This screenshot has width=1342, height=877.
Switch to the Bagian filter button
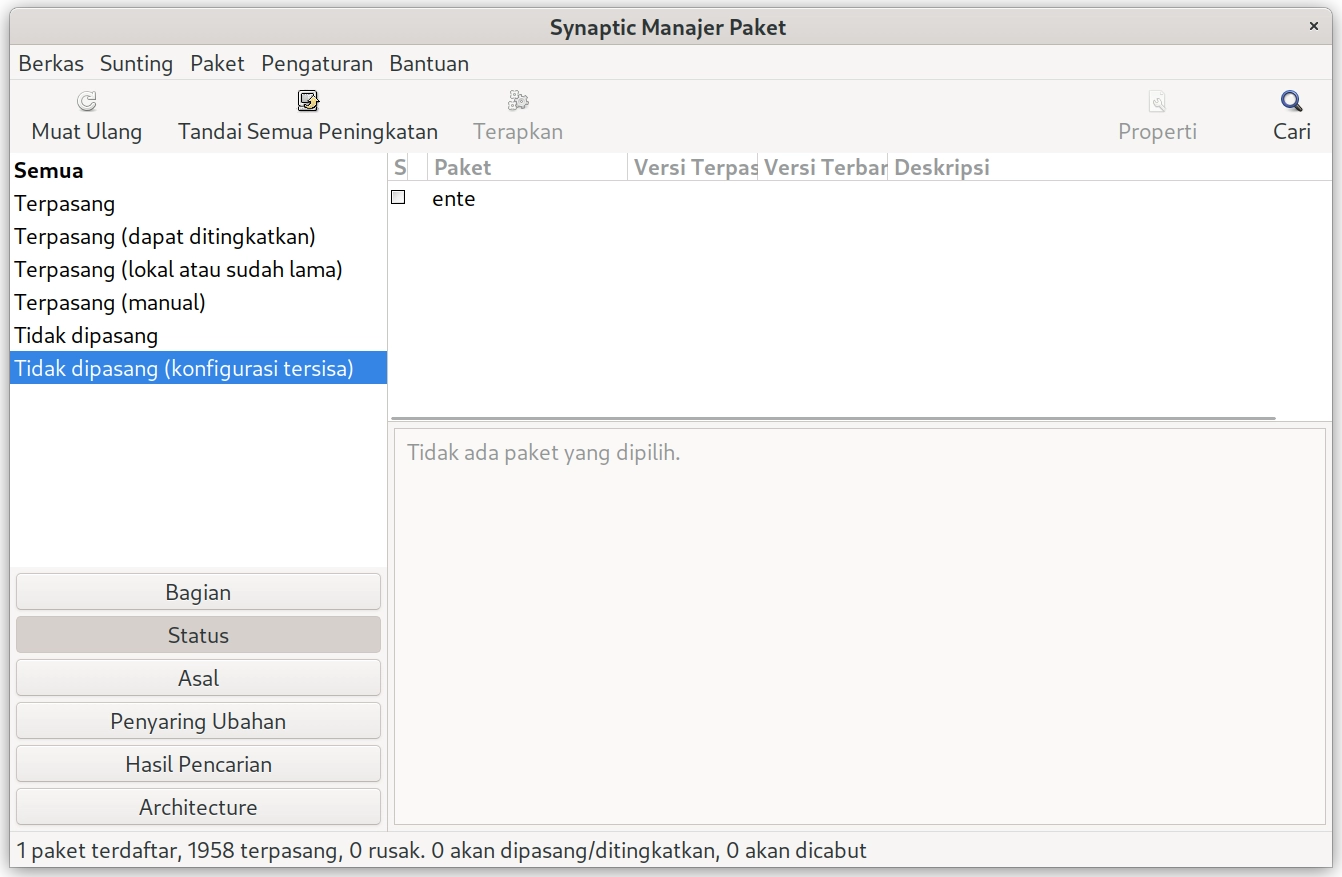coord(198,592)
